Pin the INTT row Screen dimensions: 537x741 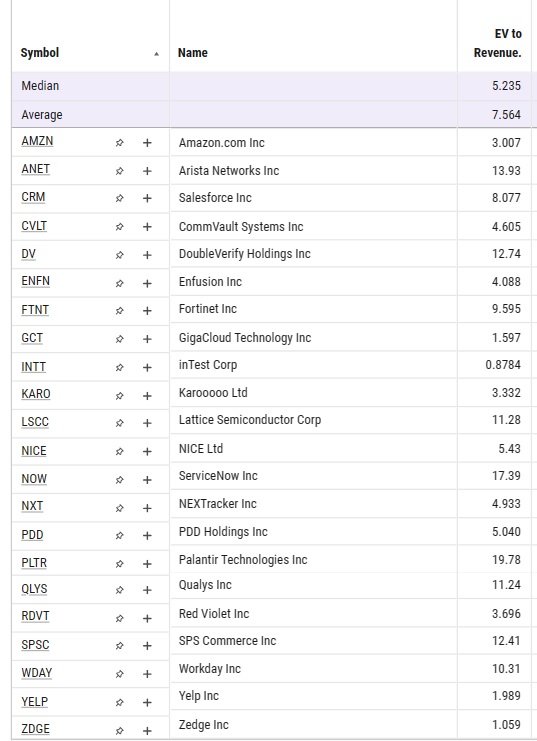(120, 367)
